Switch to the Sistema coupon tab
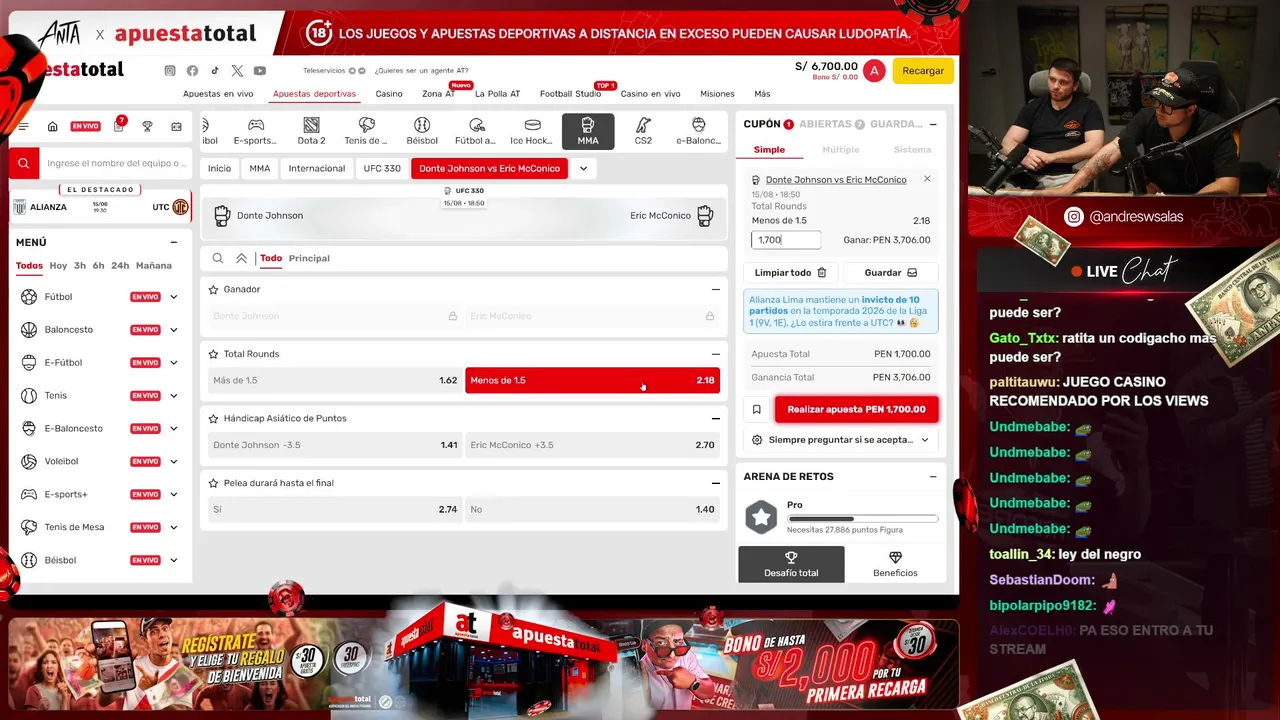Image resolution: width=1280 pixels, height=720 pixels. (912, 150)
